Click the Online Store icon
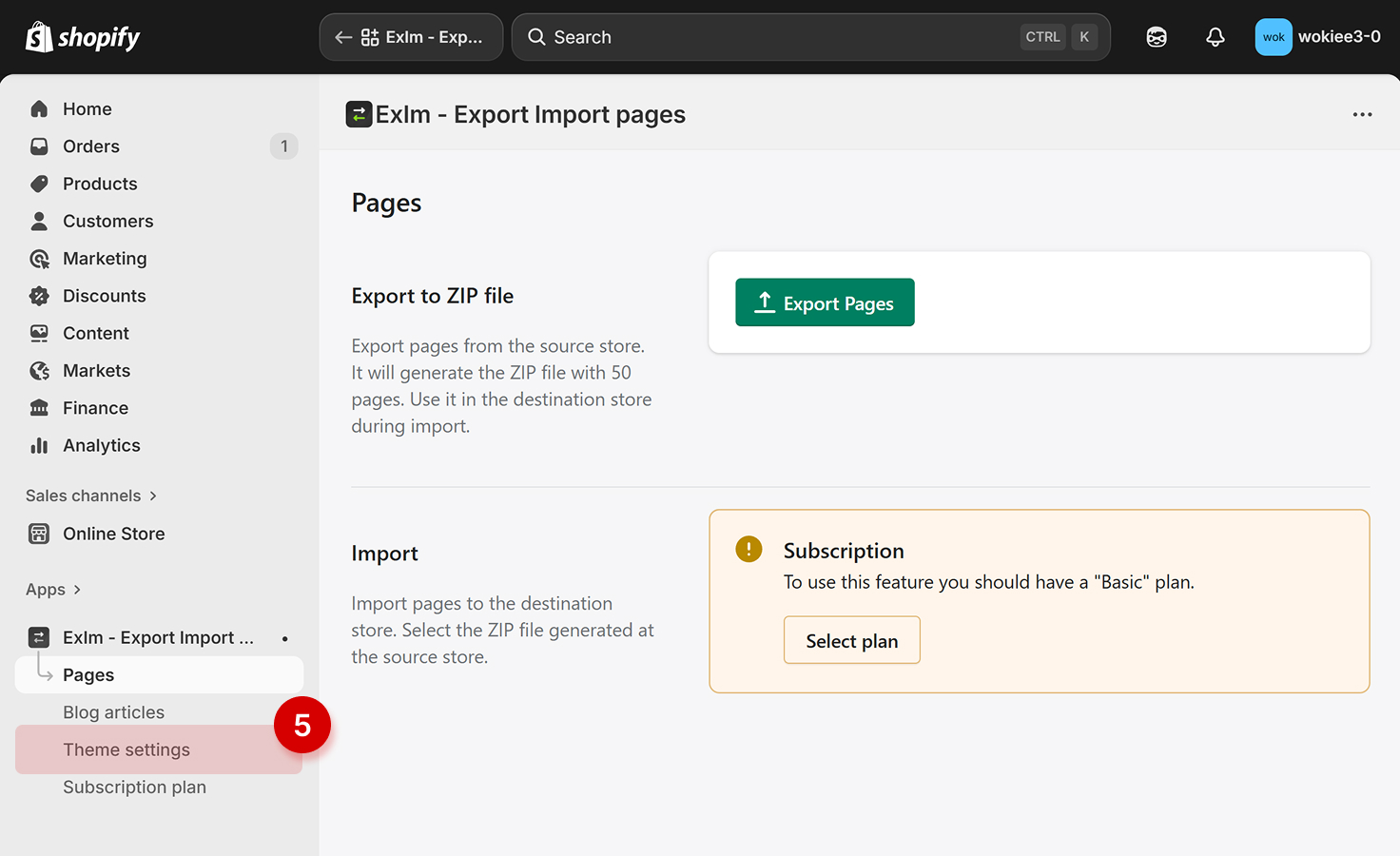The image size is (1400, 856). pyautogui.click(x=39, y=534)
